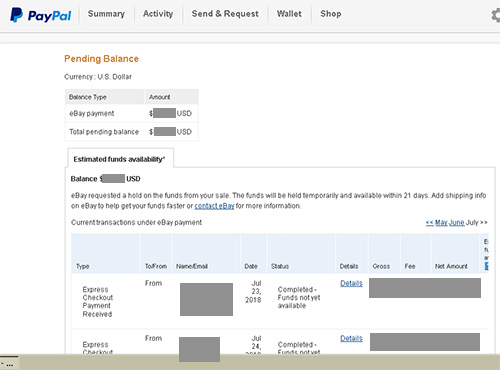Select the Estimated funds availability tab
This screenshot has height=370, width=500.
120,159
